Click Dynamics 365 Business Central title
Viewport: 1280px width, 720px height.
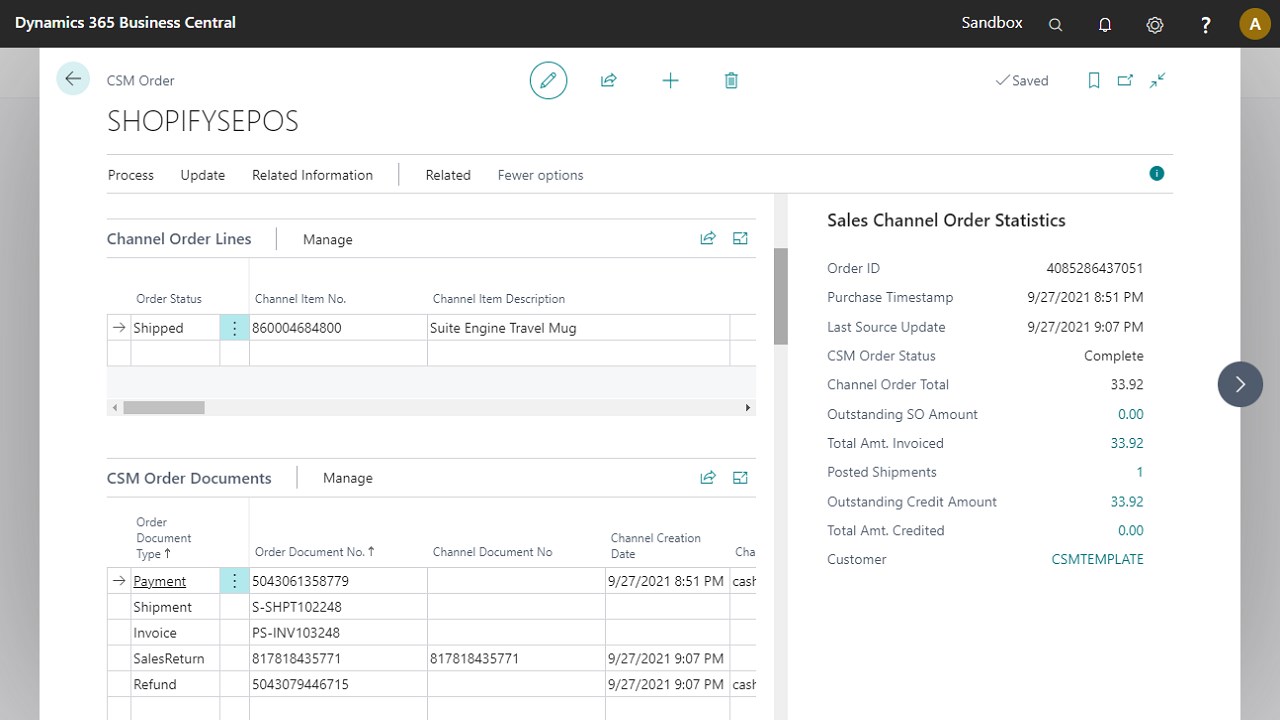125,22
